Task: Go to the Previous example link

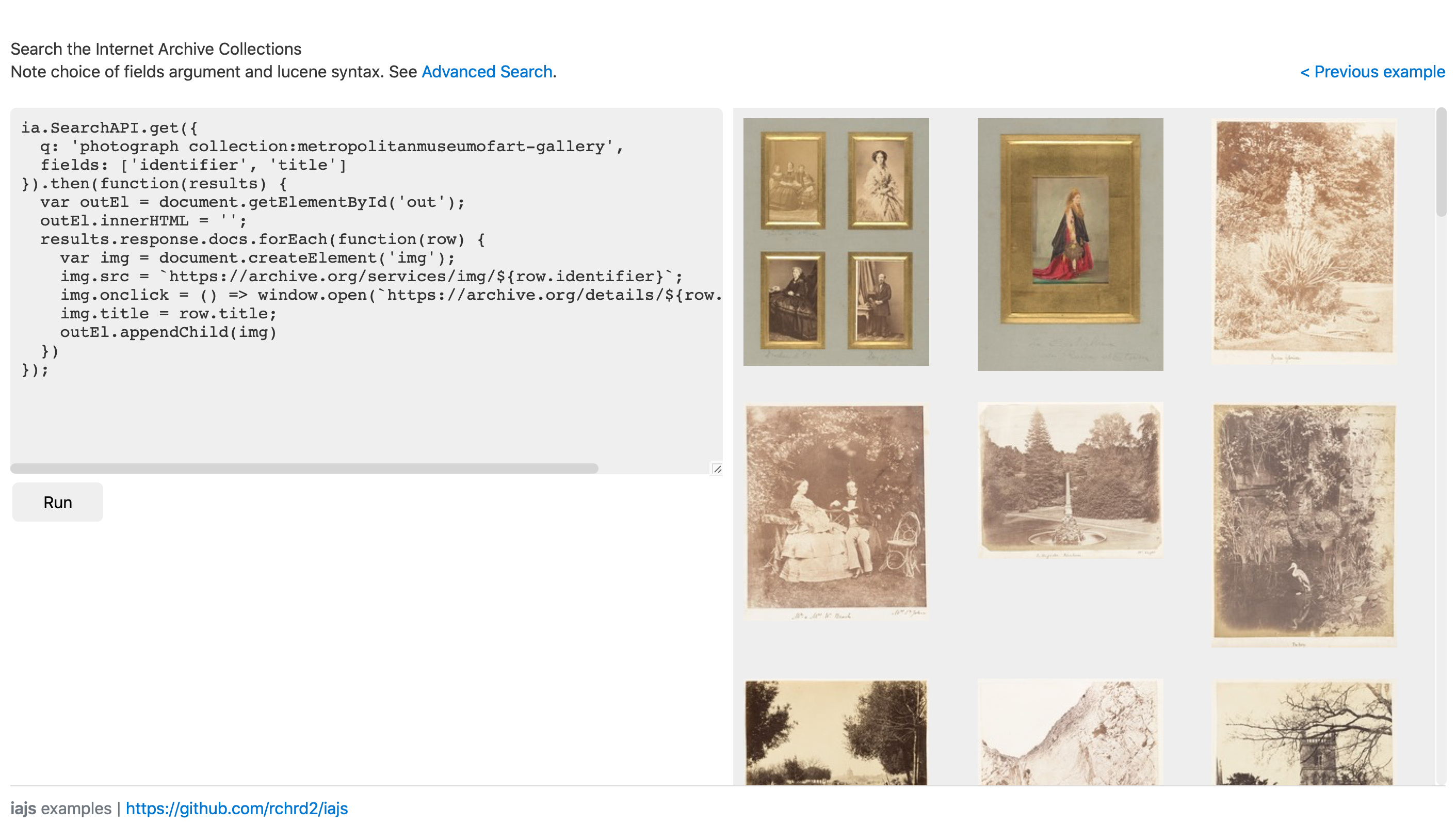Action: coord(1372,72)
